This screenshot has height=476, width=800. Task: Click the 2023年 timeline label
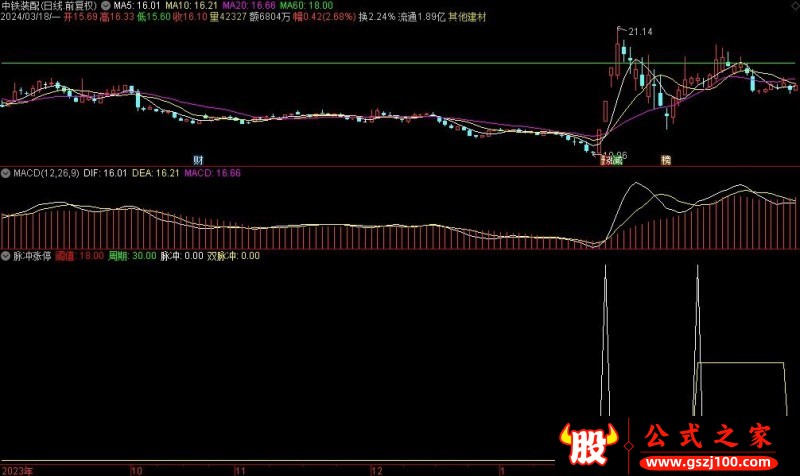(18, 469)
